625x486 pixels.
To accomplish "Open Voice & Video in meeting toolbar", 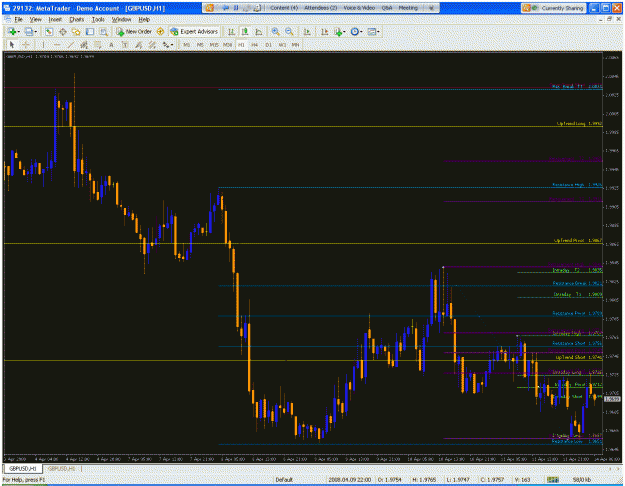I will tap(359, 8).
